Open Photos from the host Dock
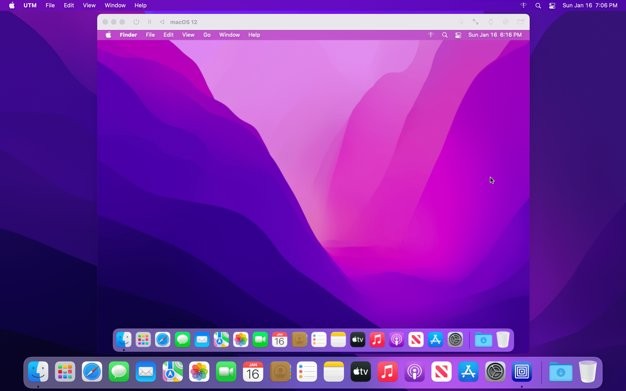Image resolution: width=626 pixels, height=391 pixels. (199, 372)
